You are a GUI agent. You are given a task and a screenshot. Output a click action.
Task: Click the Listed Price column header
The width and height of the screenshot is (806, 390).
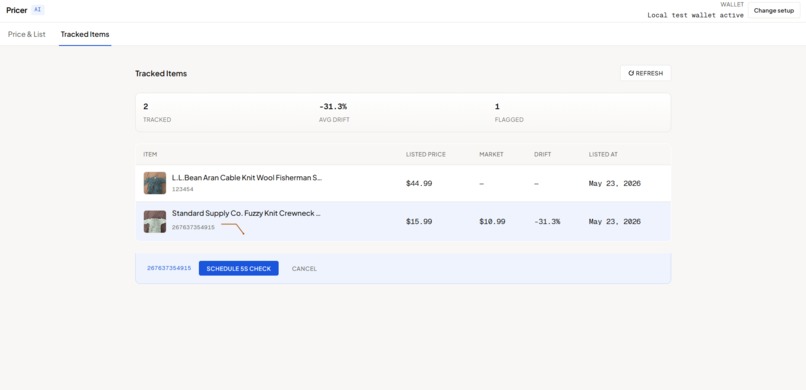click(x=426, y=154)
